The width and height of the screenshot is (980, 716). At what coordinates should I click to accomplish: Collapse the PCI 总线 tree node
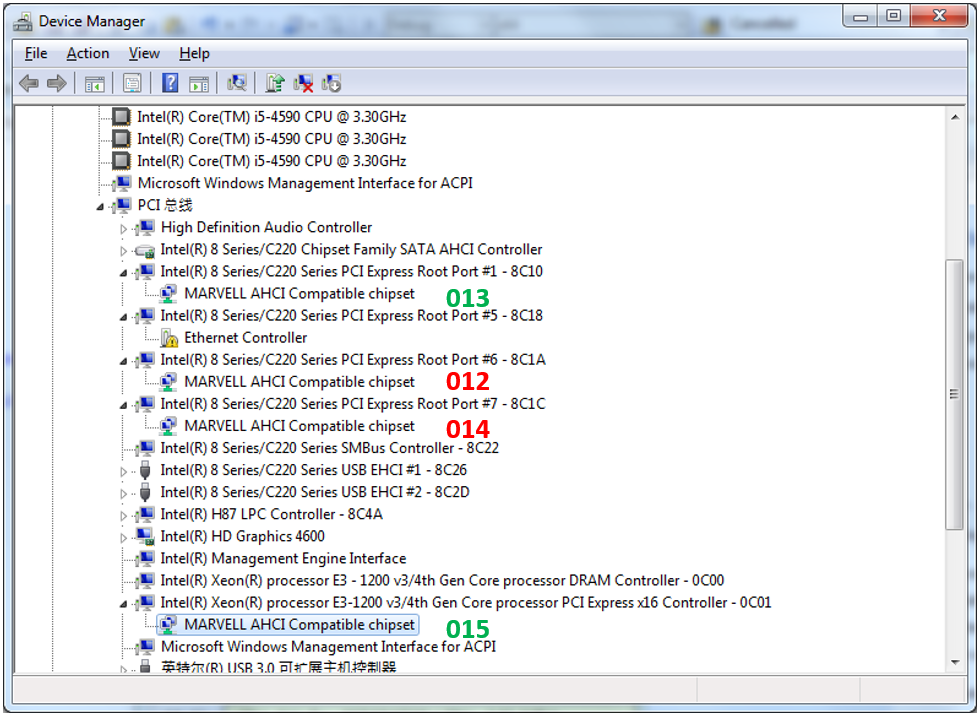(100, 206)
